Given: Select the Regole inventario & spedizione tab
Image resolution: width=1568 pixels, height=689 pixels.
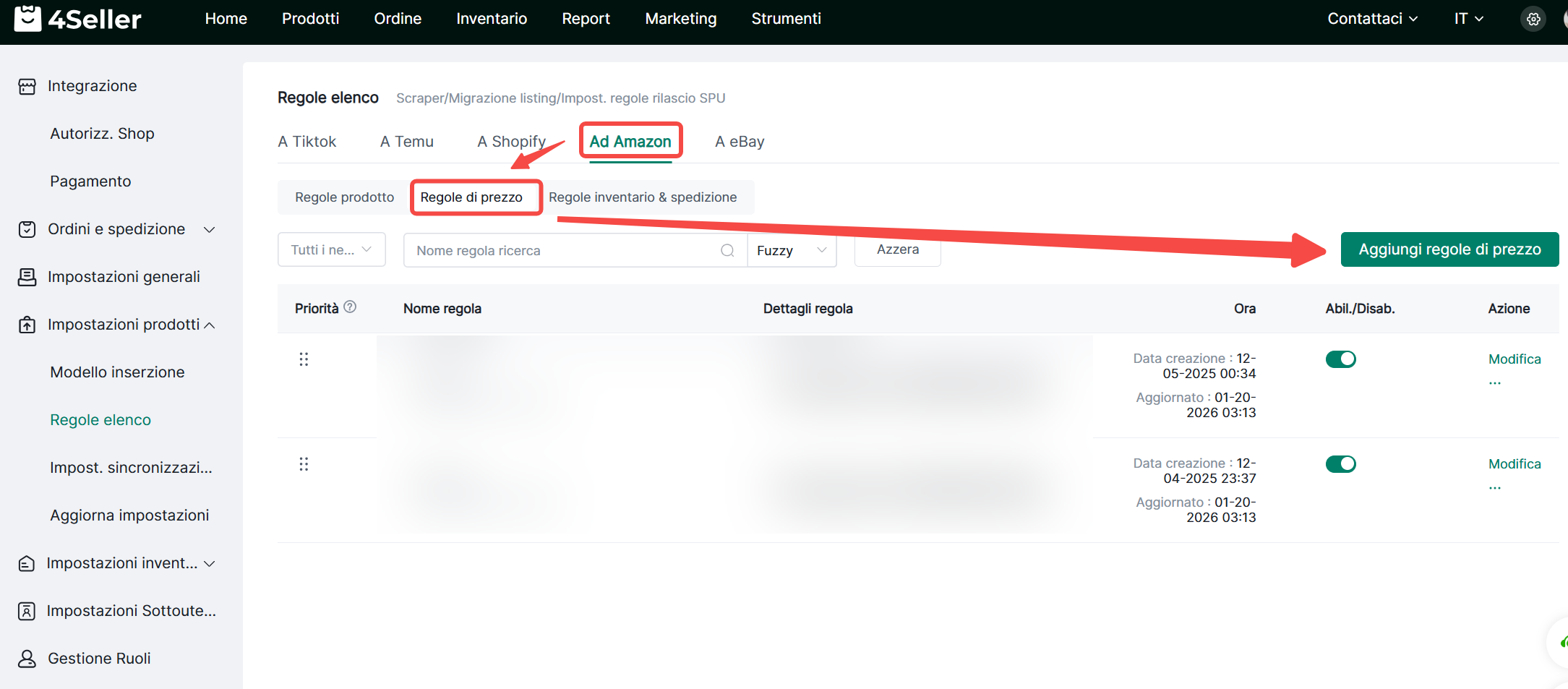Looking at the screenshot, I should point(642,197).
